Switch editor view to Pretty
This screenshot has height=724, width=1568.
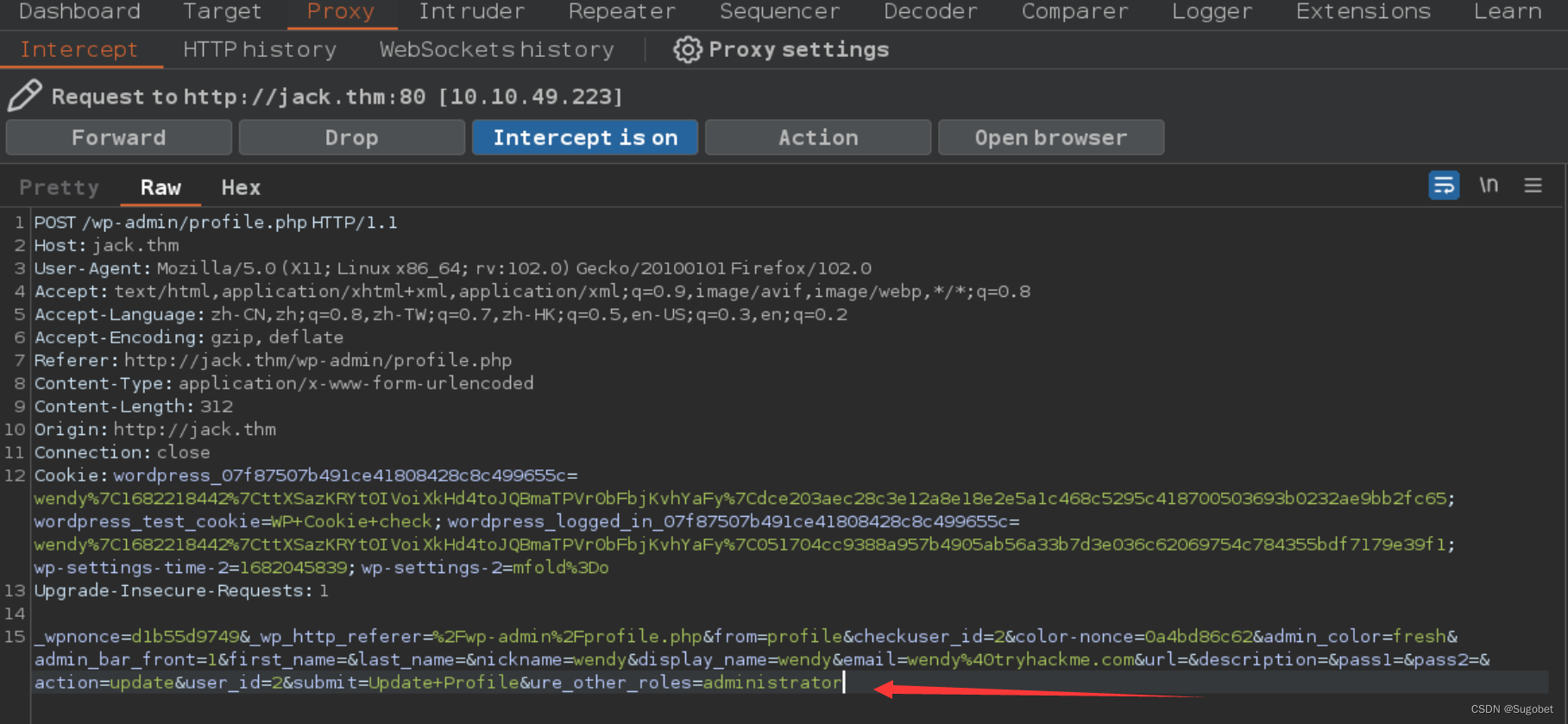(x=59, y=187)
